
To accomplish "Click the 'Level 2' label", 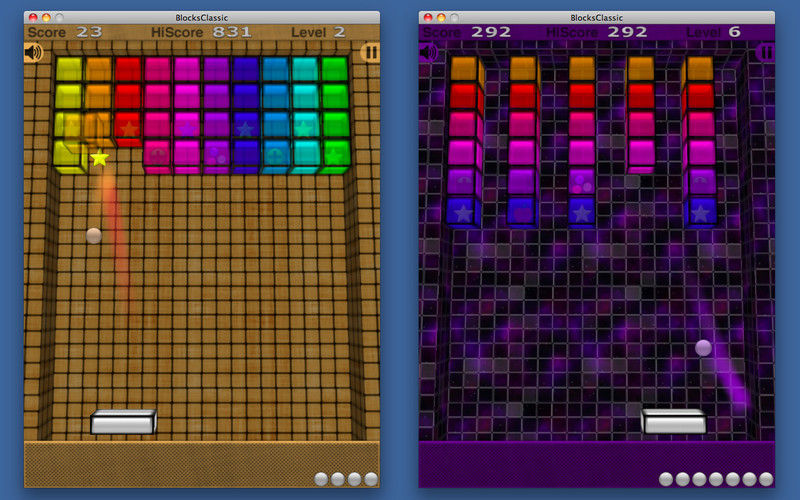I will coord(318,33).
